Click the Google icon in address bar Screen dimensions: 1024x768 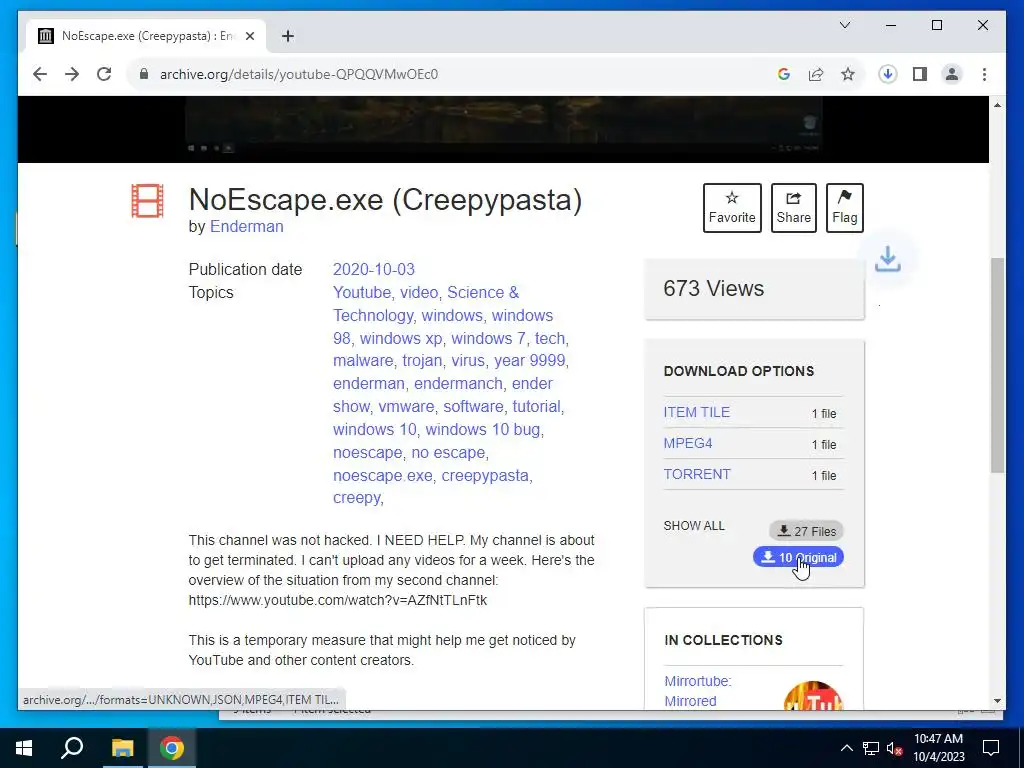(x=784, y=74)
